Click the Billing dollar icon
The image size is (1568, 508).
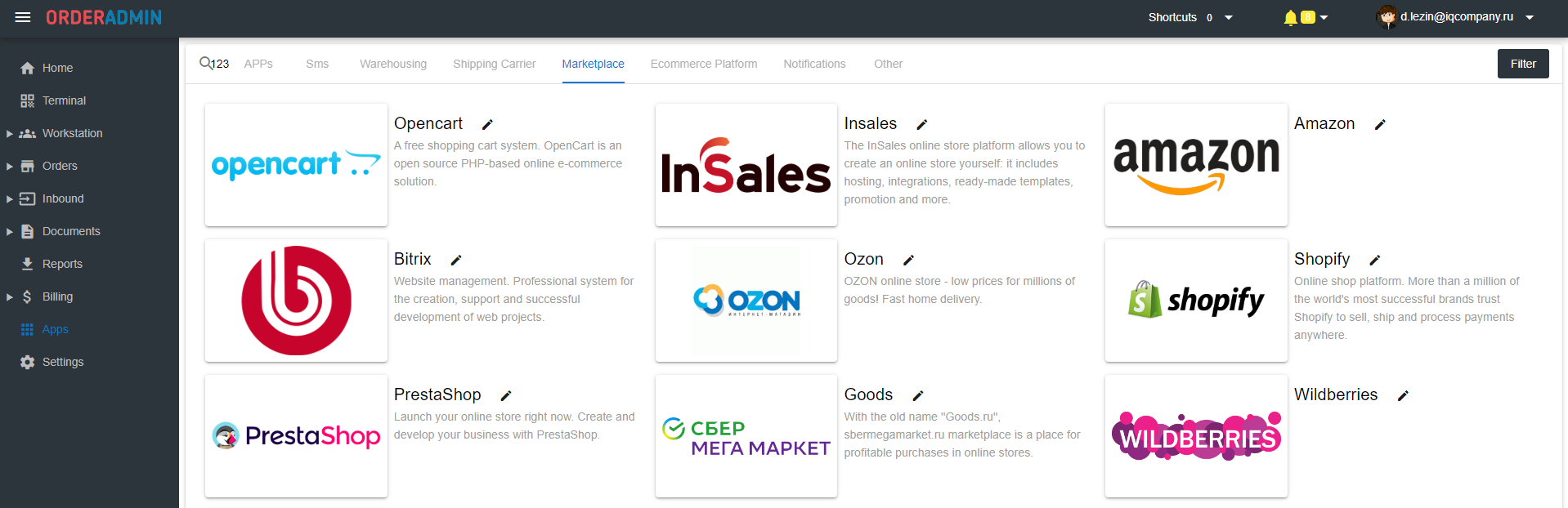coord(27,296)
